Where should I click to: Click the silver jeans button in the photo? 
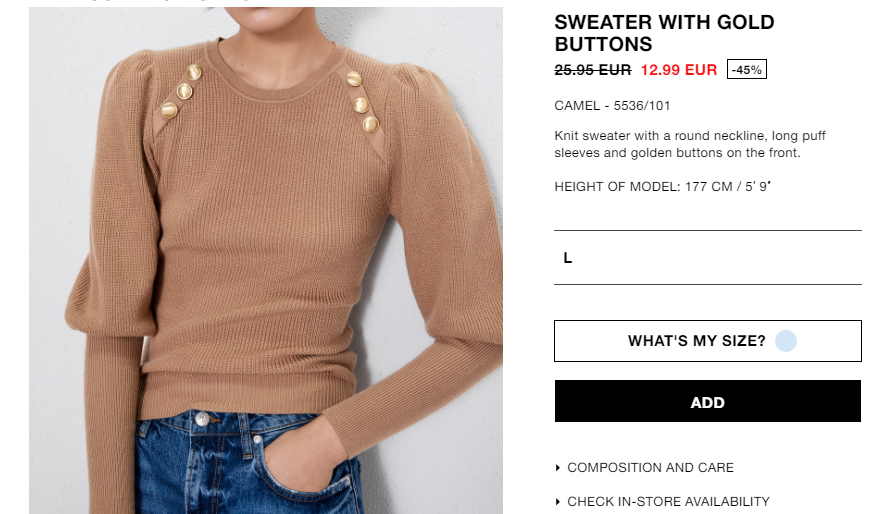click(x=202, y=418)
